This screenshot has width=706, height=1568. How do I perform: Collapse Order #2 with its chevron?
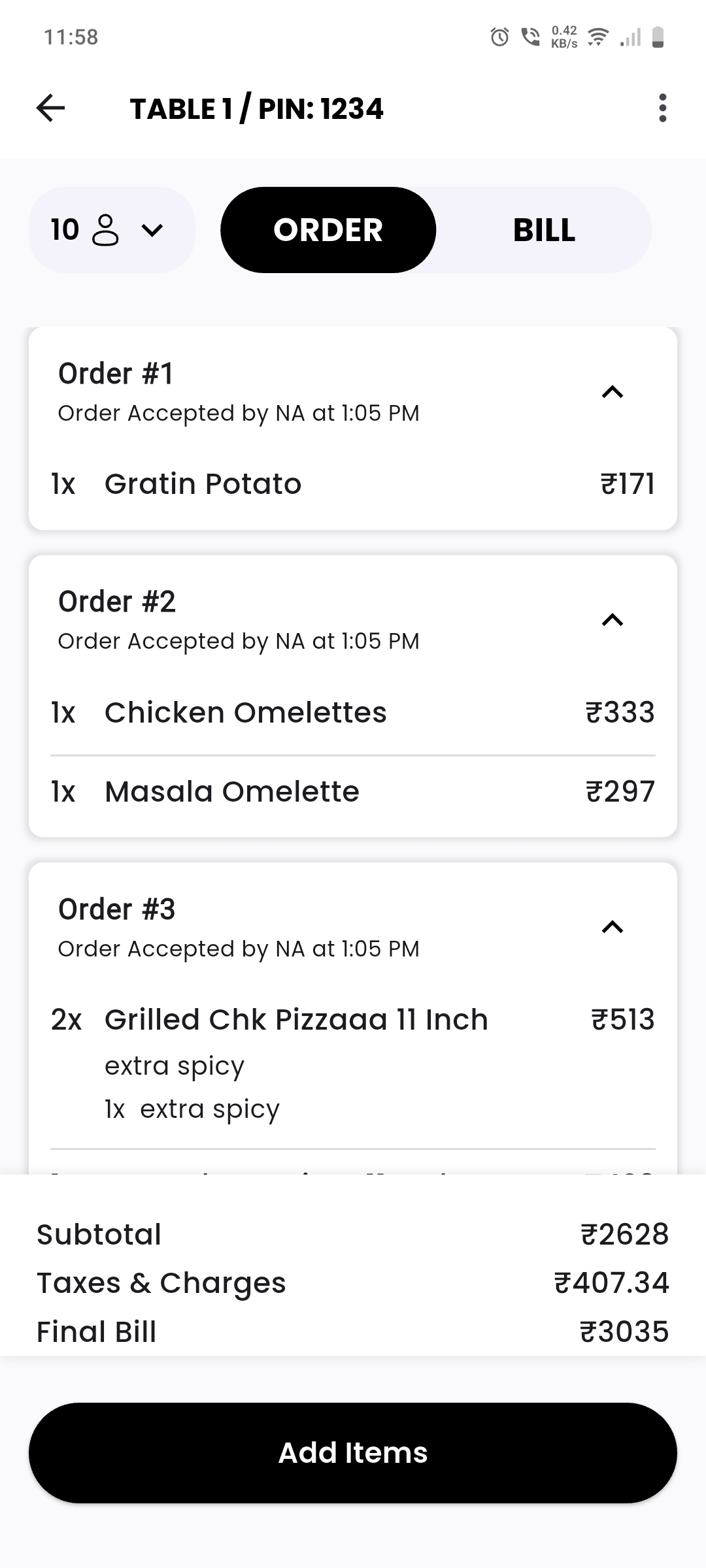pos(613,620)
